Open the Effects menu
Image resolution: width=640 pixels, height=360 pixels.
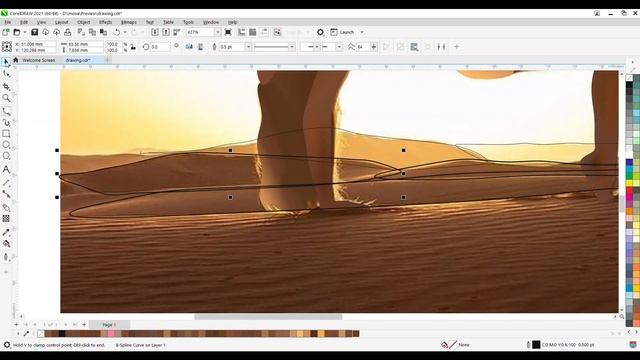pos(105,22)
